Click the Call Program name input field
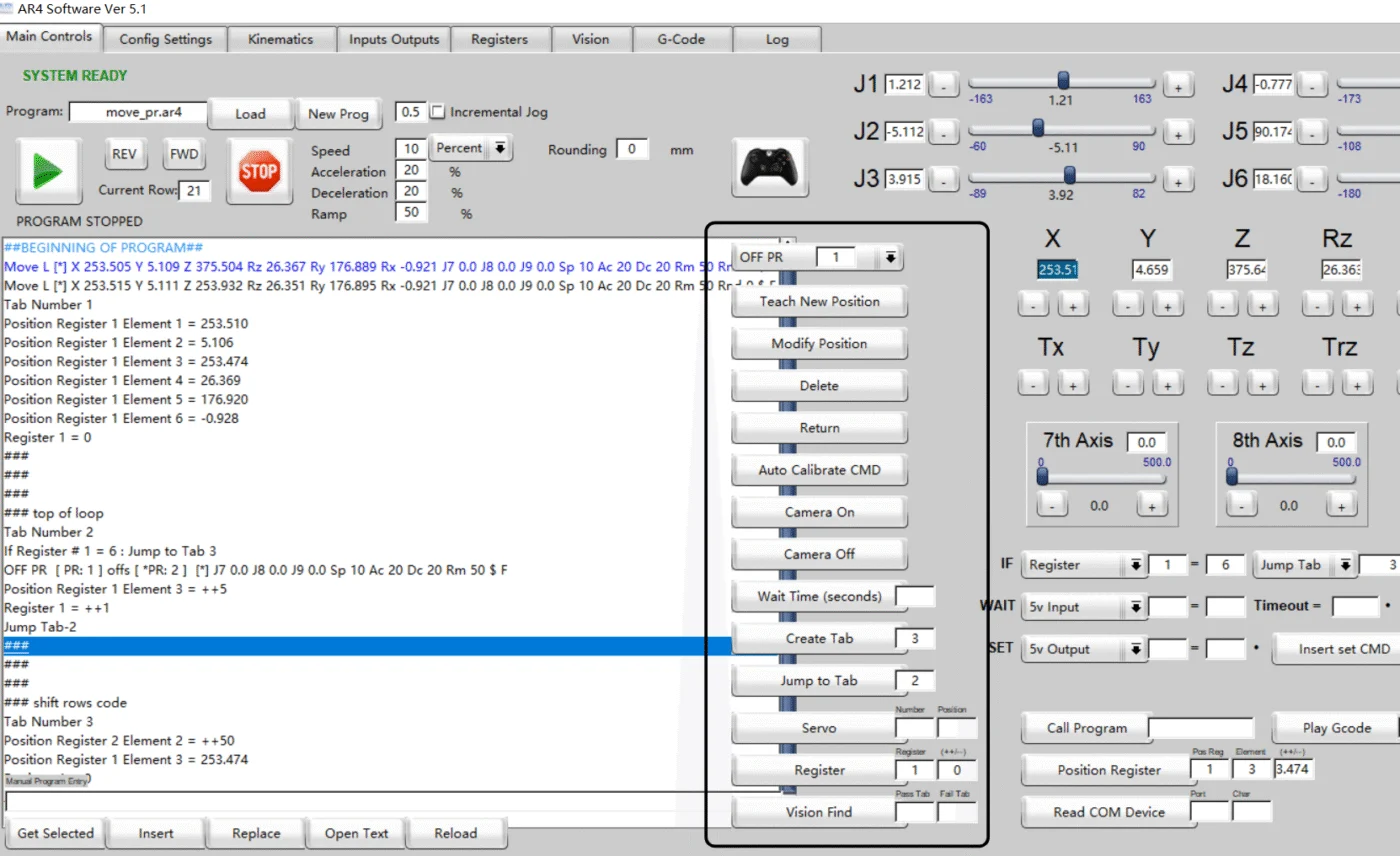This screenshot has width=1400, height=856. pyautogui.click(x=1200, y=728)
